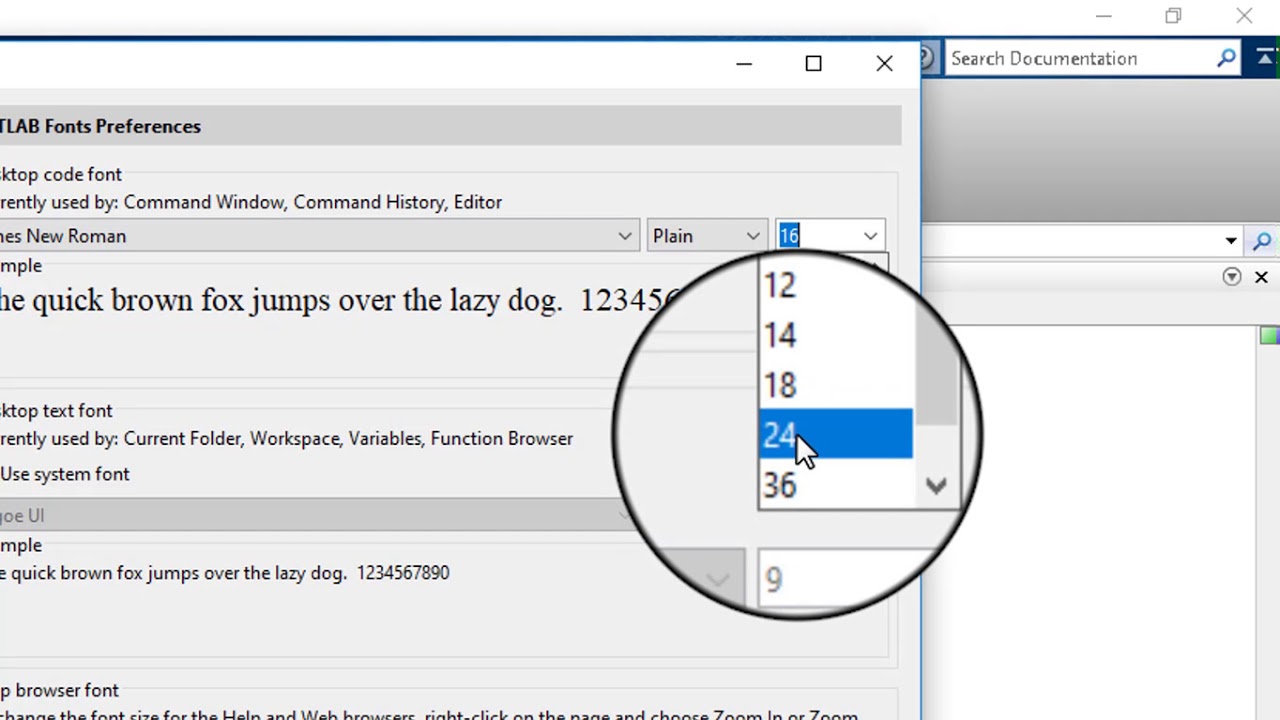This screenshot has width=1280, height=720.
Task: Click the Search Documentation field
Action: point(1079,59)
